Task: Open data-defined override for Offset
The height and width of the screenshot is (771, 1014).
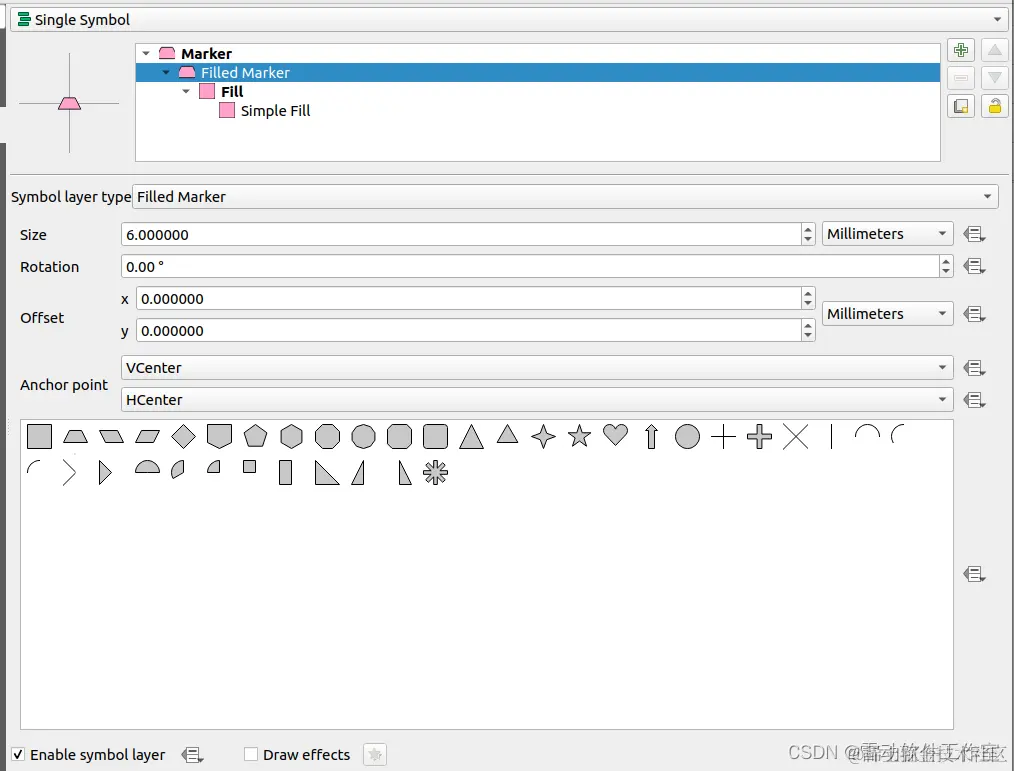Action: click(974, 314)
